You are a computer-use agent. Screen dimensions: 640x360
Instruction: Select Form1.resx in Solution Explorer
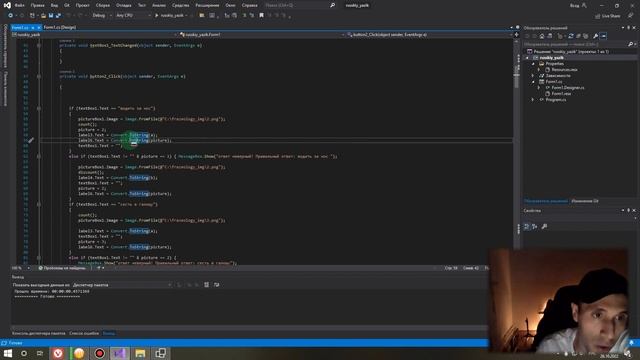[x=561, y=93]
